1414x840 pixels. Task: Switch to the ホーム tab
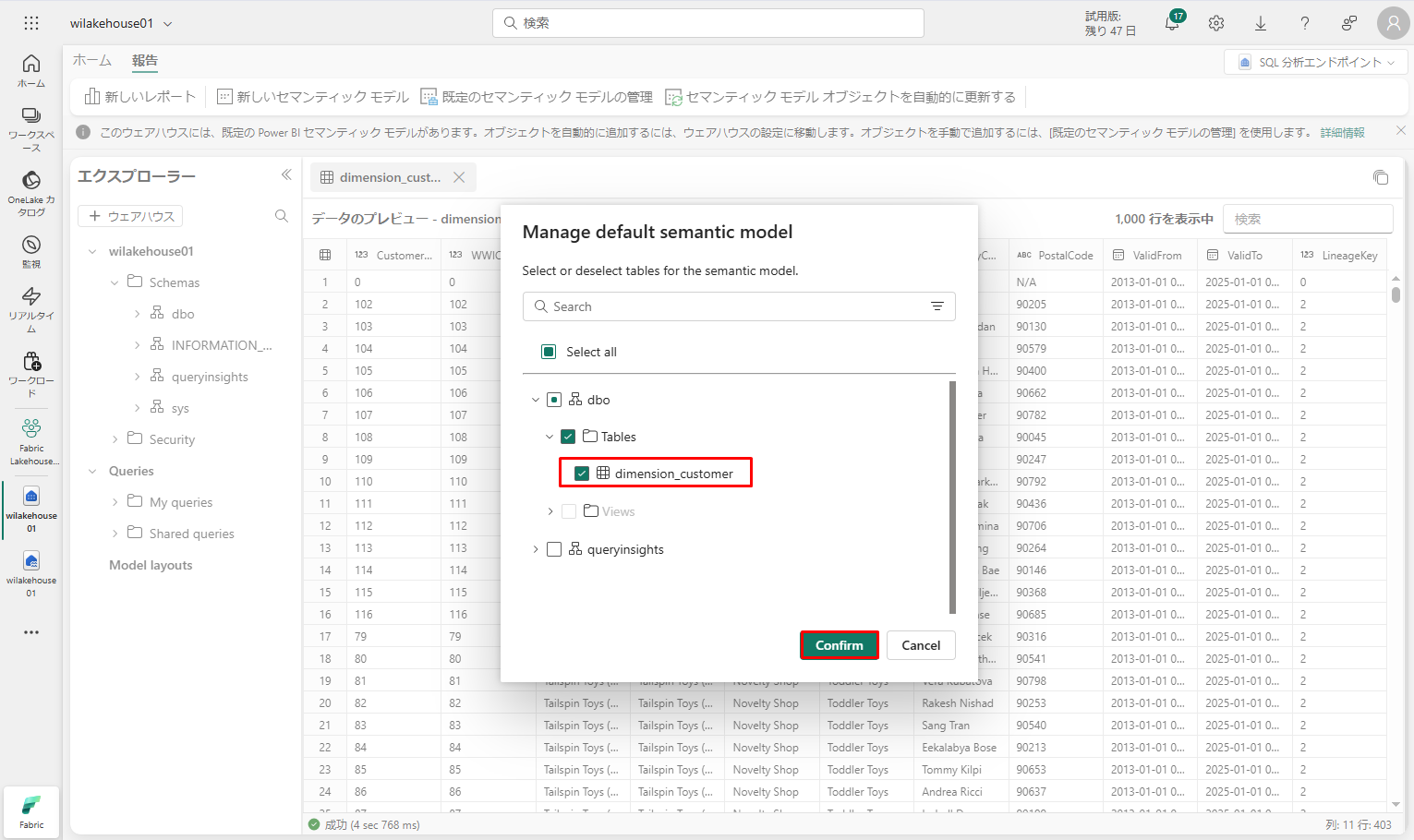(x=92, y=61)
